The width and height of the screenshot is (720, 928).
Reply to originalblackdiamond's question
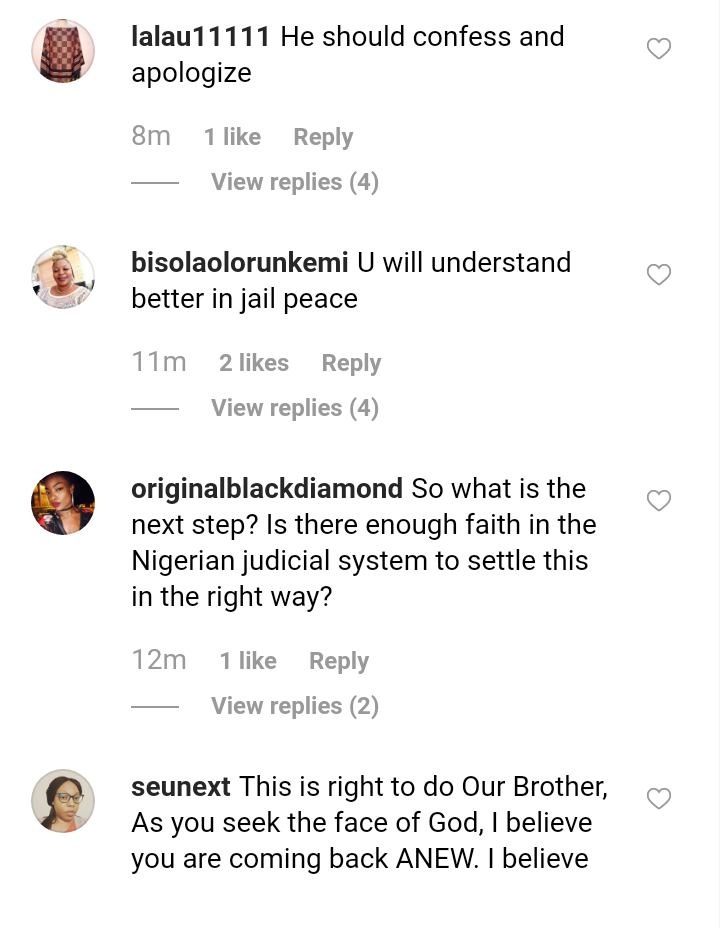pos(339,661)
